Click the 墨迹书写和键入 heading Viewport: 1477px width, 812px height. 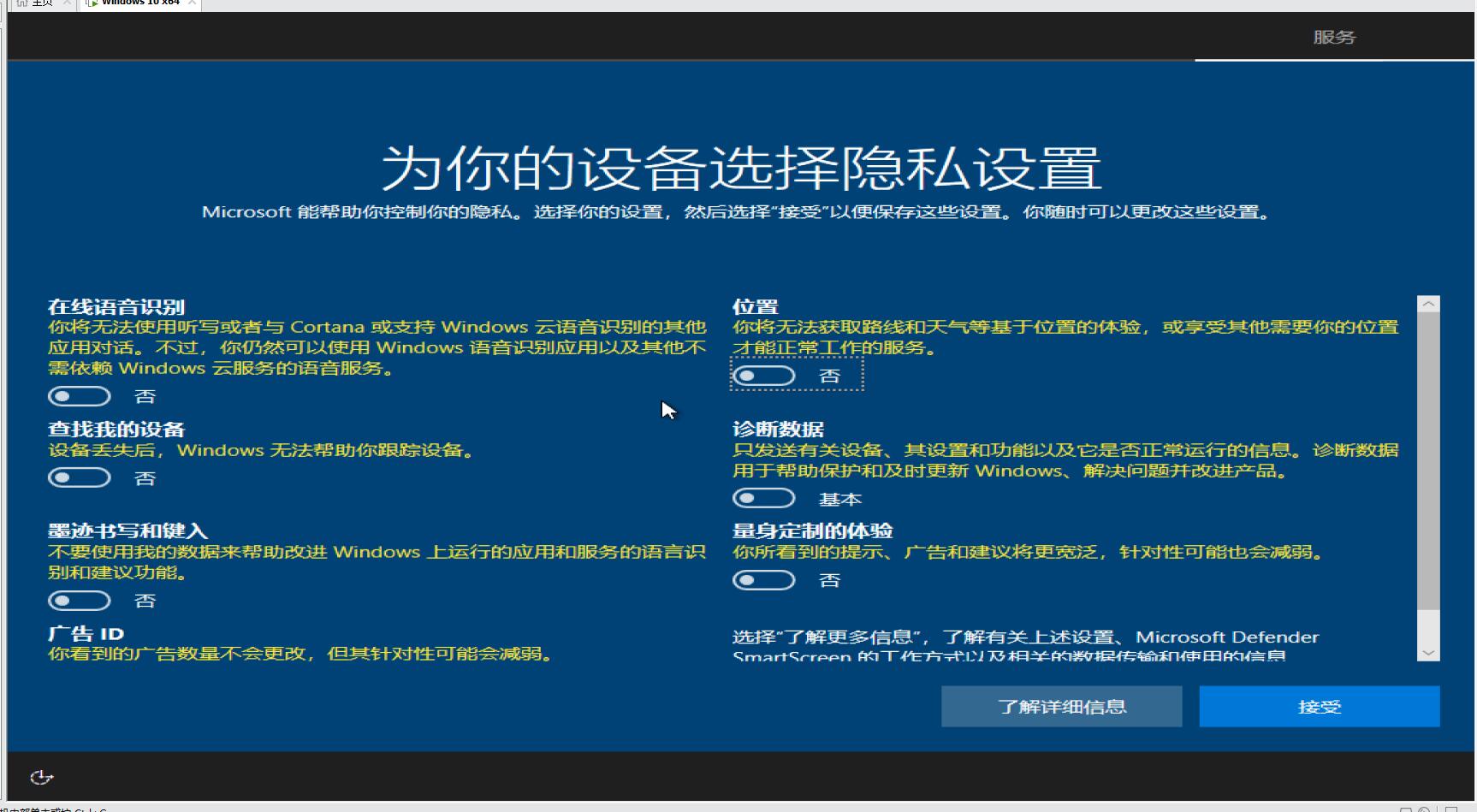[x=128, y=531]
